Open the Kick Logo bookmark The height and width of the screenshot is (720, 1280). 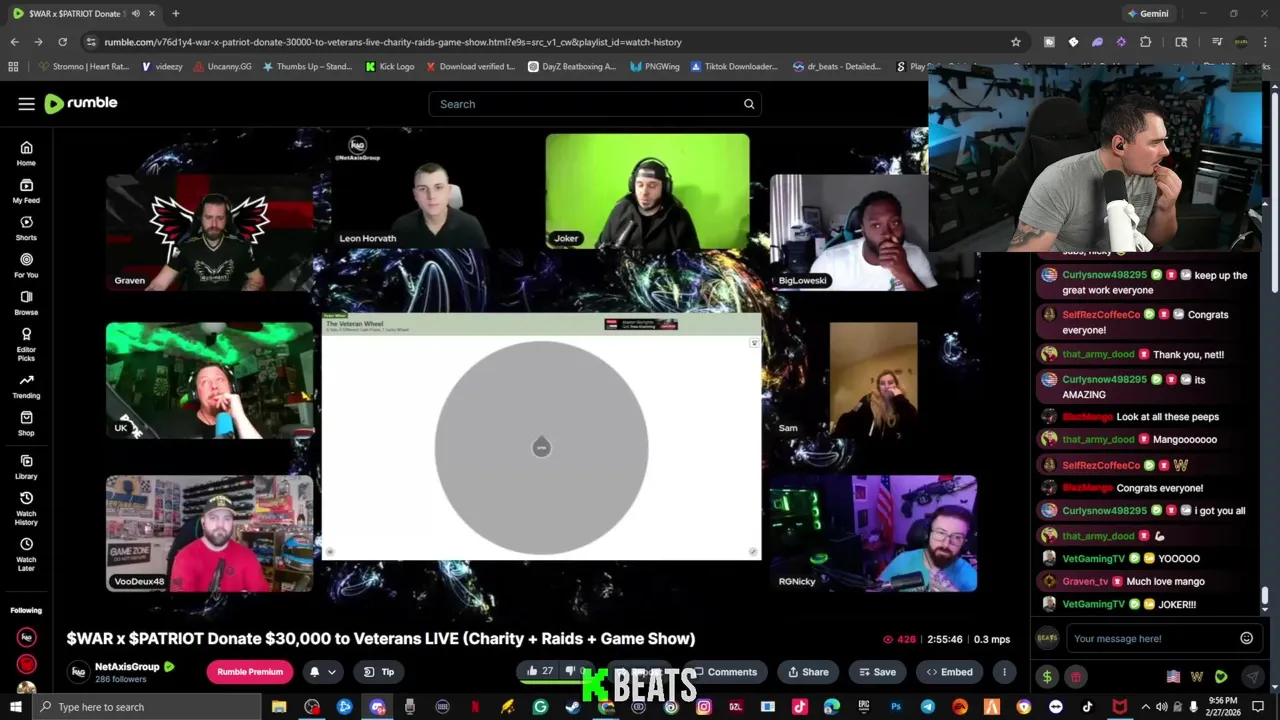[390, 67]
